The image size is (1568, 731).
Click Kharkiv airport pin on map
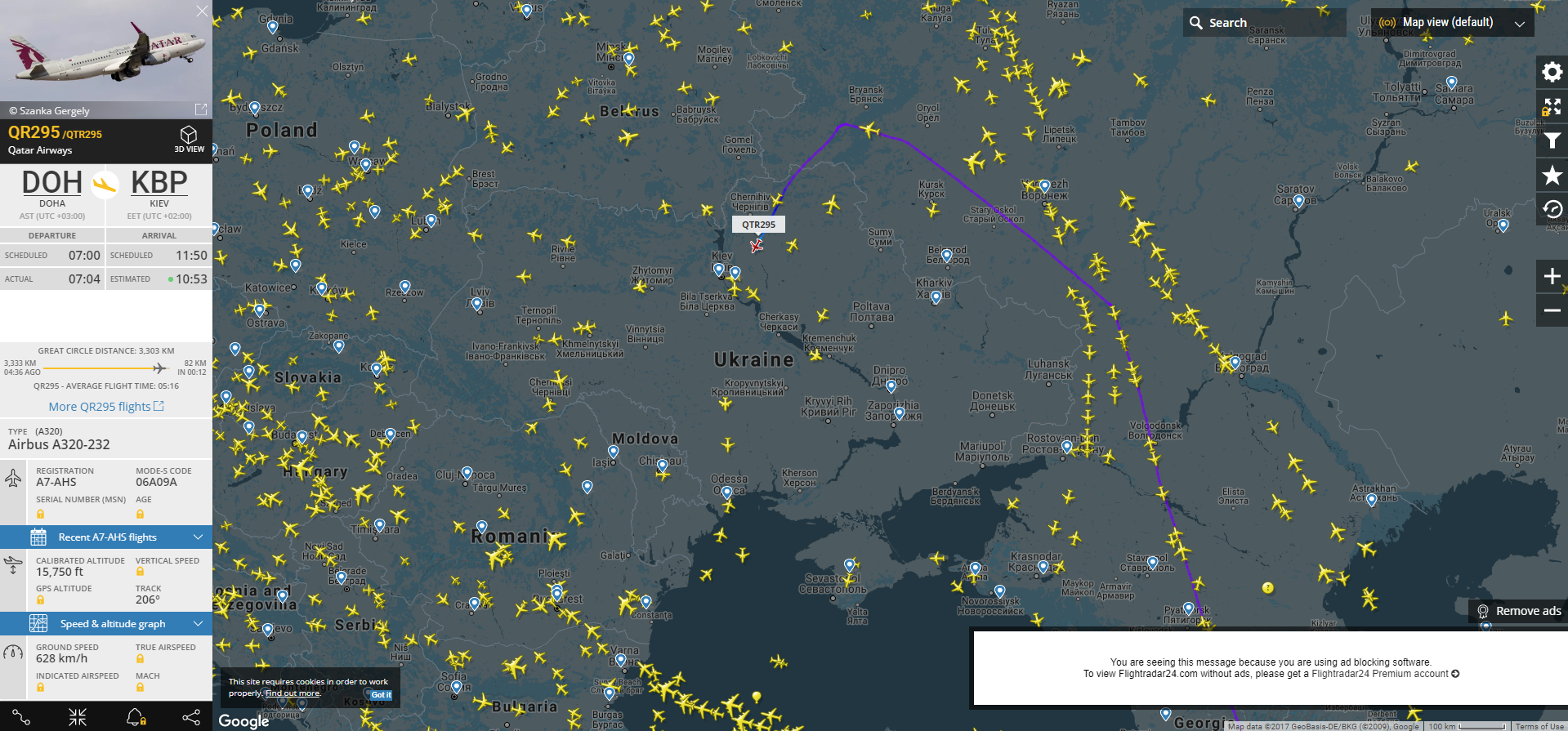[x=936, y=298]
